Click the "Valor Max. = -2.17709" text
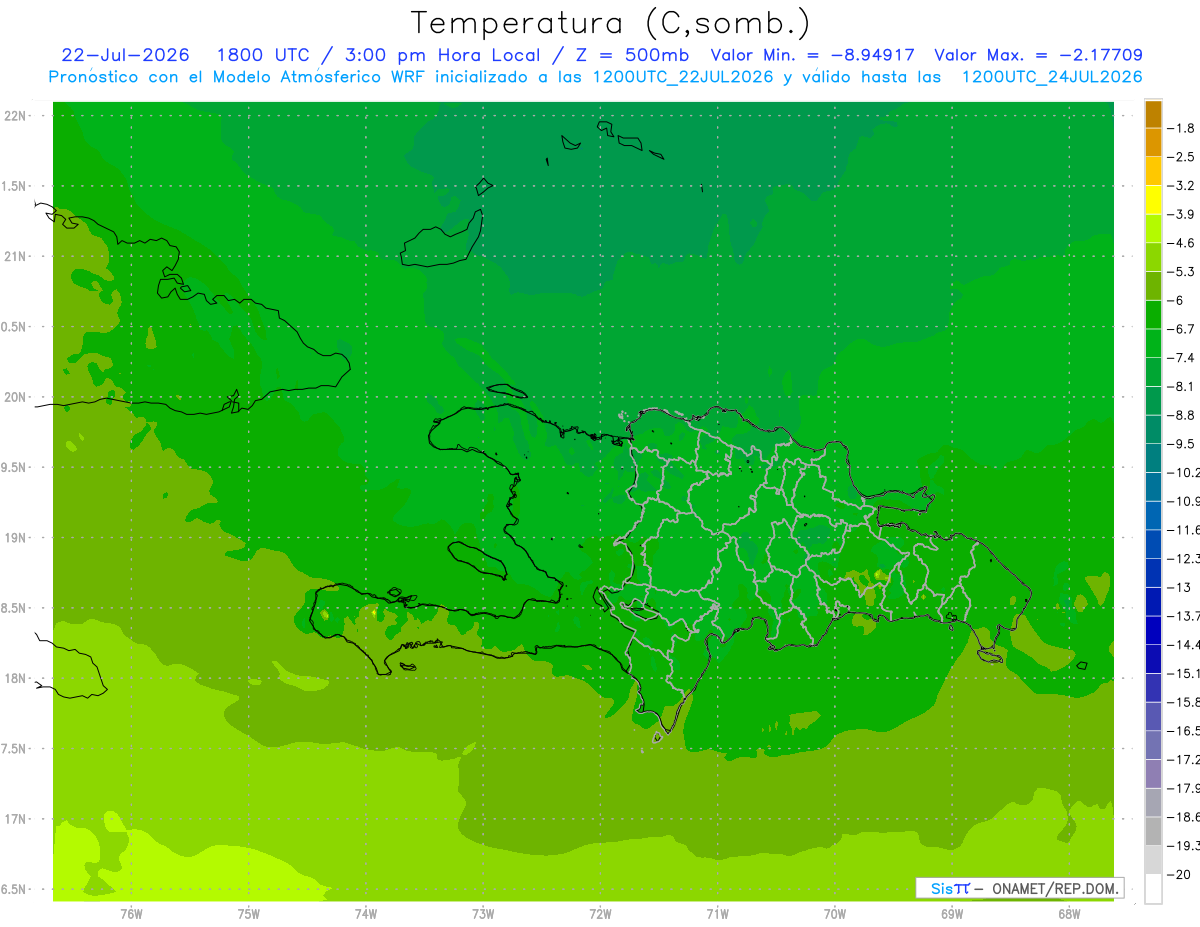Viewport: 1200px width, 927px height. (x=1038, y=55)
